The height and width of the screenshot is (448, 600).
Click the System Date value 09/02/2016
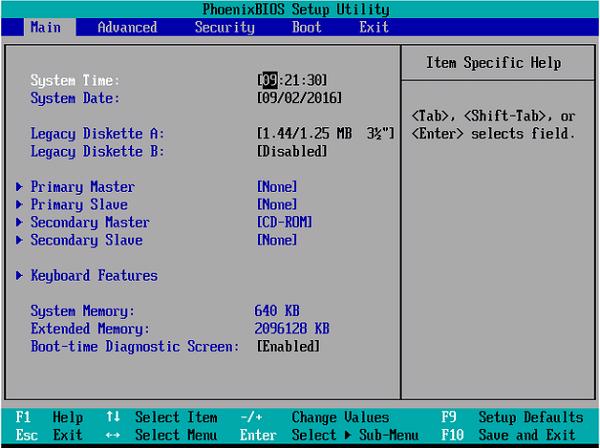click(x=300, y=98)
